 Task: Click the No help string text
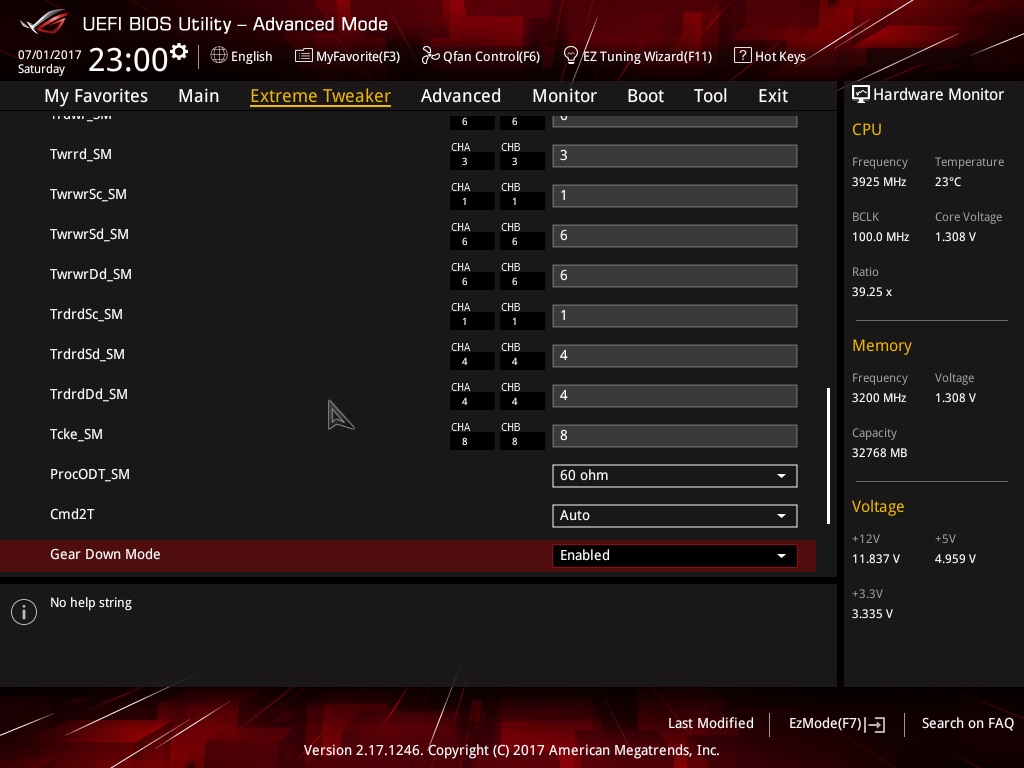click(x=91, y=602)
